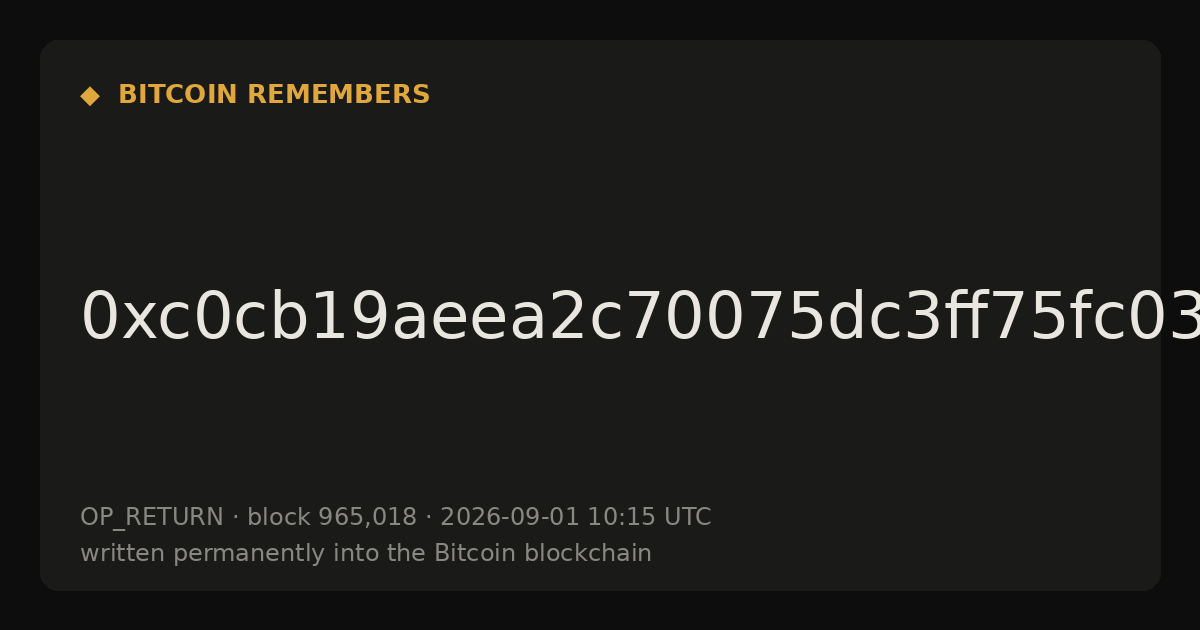
Task: Click the OP_RETURN label
Action: click(x=152, y=518)
